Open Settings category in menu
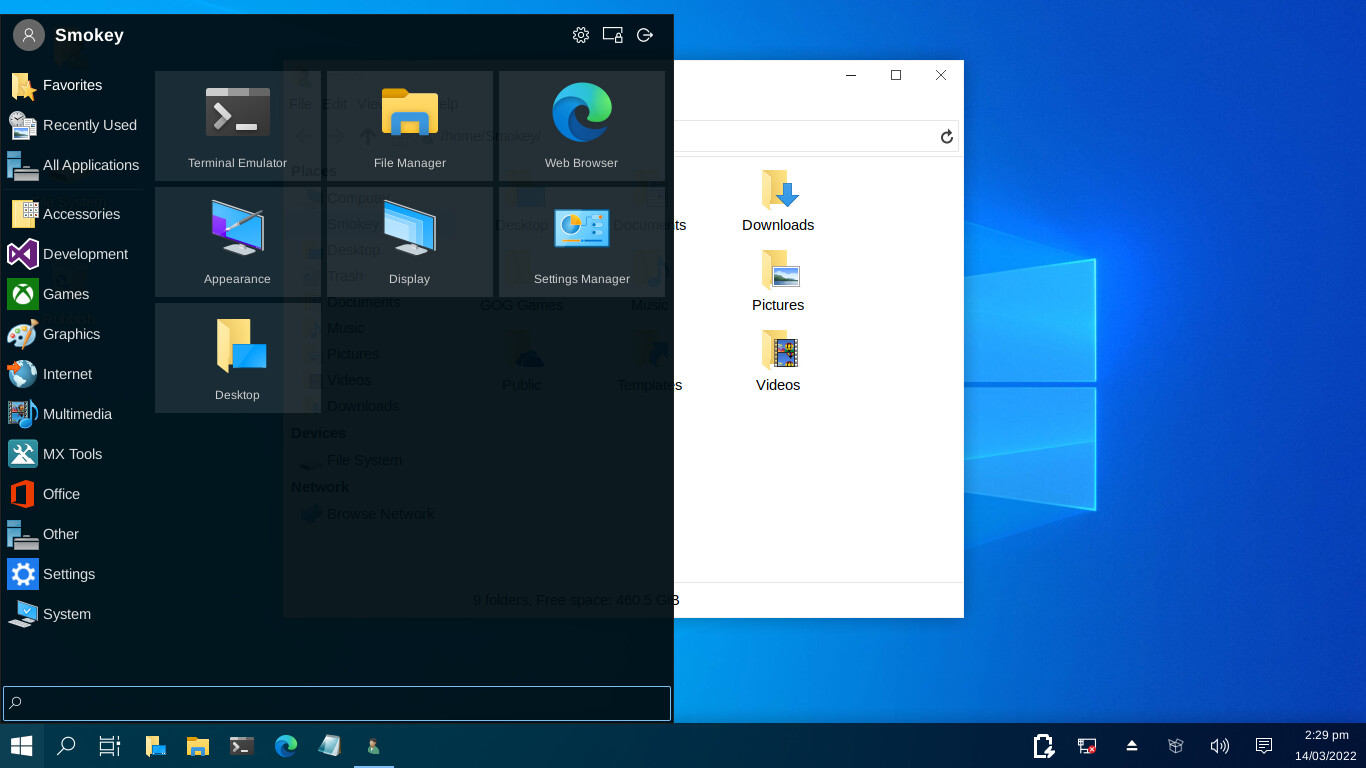Image resolution: width=1366 pixels, height=768 pixels. (75, 574)
